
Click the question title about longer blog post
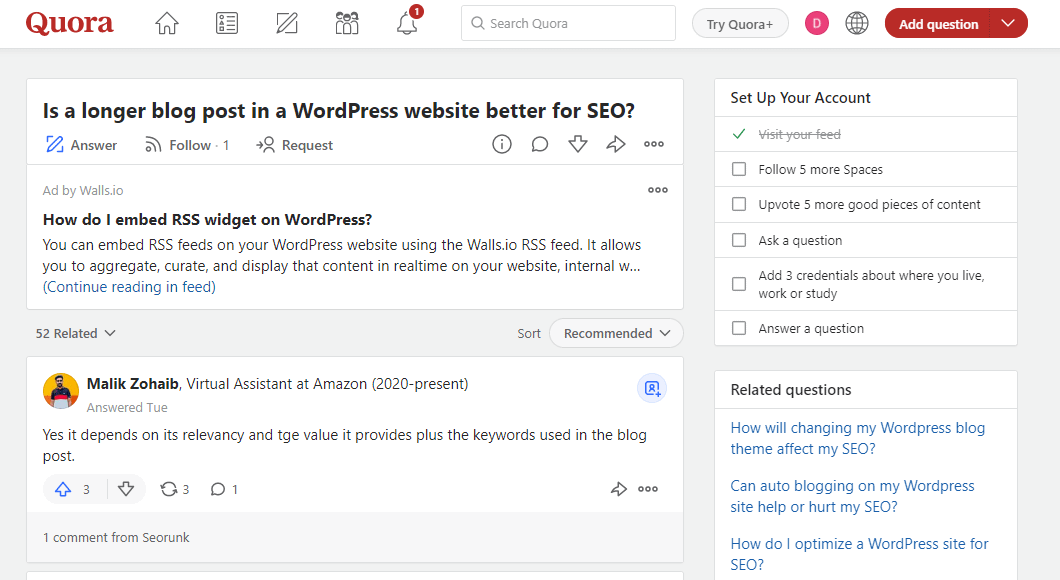tap(339, 110)
